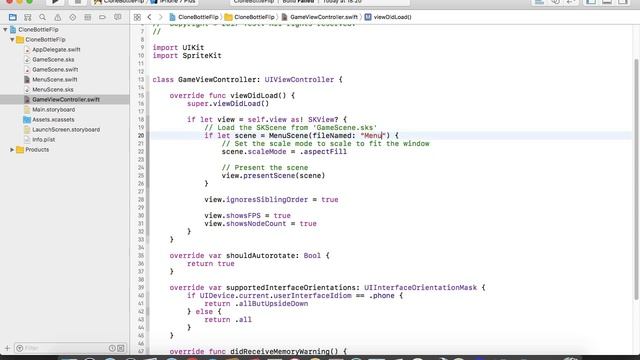Viewport: 640px width, 360px height.
Task: Select GameScene.swift in navigator
Action: tap(55, 70)
